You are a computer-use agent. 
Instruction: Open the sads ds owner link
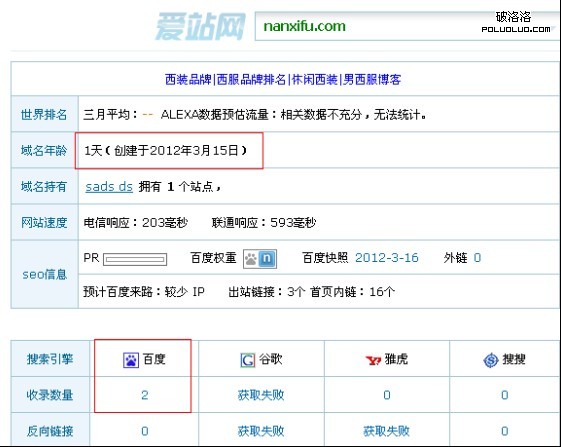click(x=109, y=186)
